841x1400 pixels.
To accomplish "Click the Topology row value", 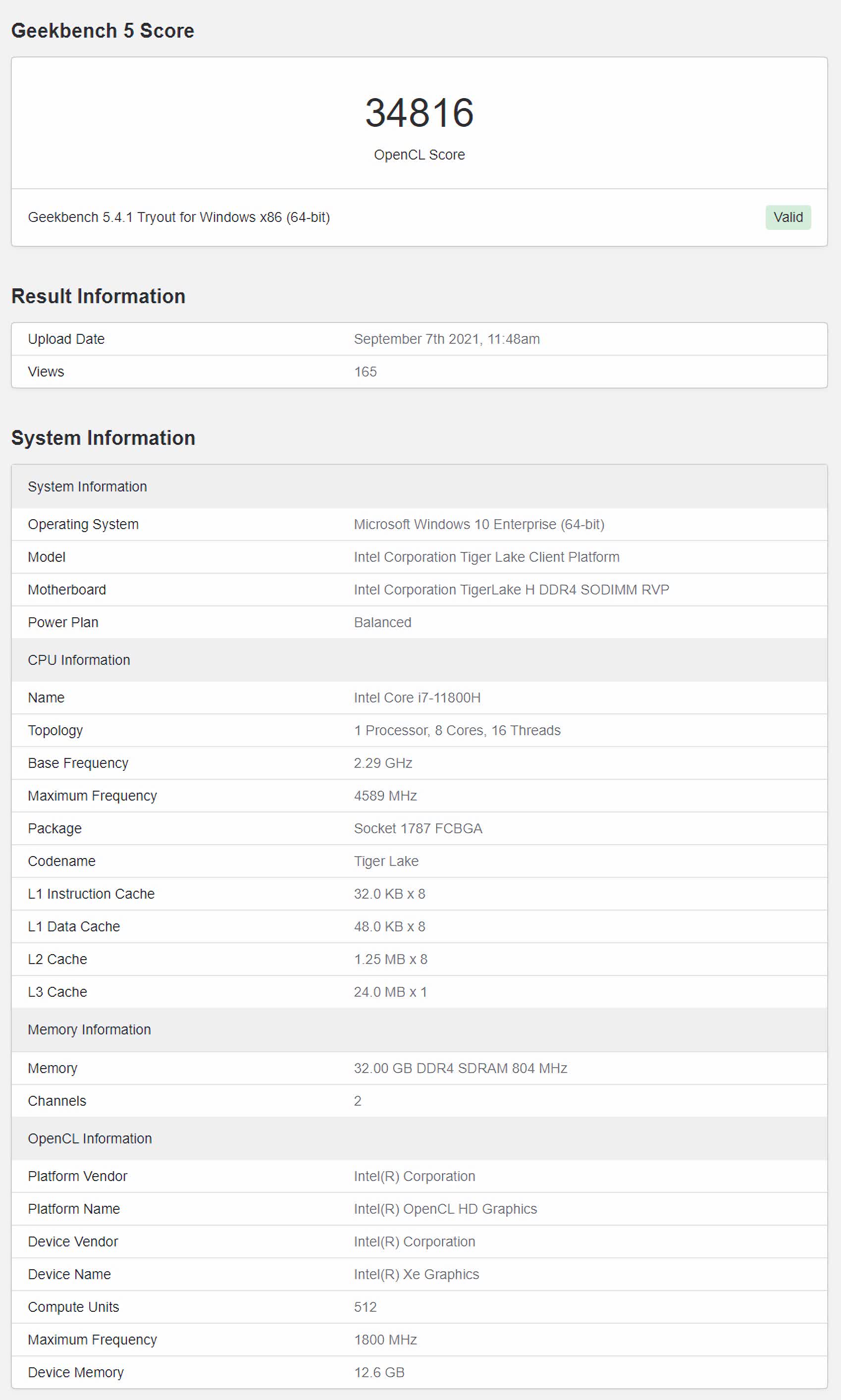I will pos(457,730).
